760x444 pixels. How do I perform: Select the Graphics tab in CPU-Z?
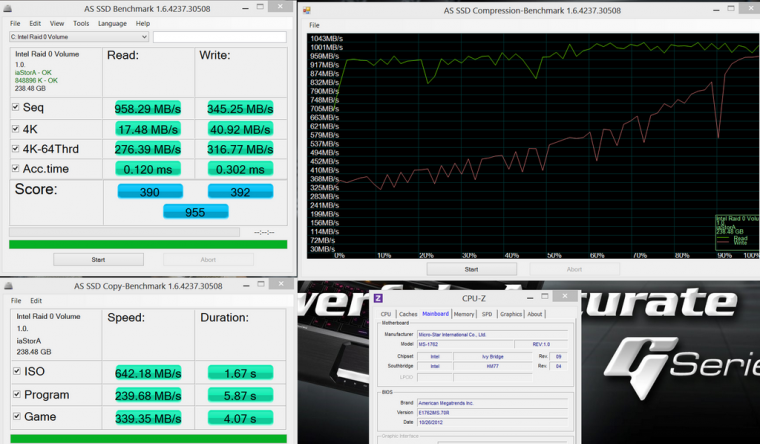(511, 314)
